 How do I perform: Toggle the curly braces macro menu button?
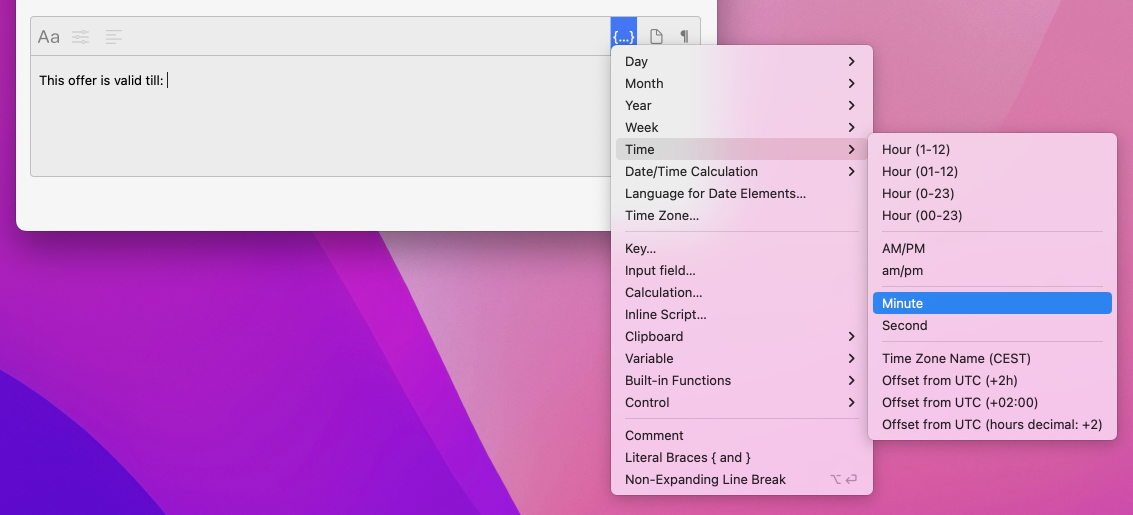(x=623, y=37)
